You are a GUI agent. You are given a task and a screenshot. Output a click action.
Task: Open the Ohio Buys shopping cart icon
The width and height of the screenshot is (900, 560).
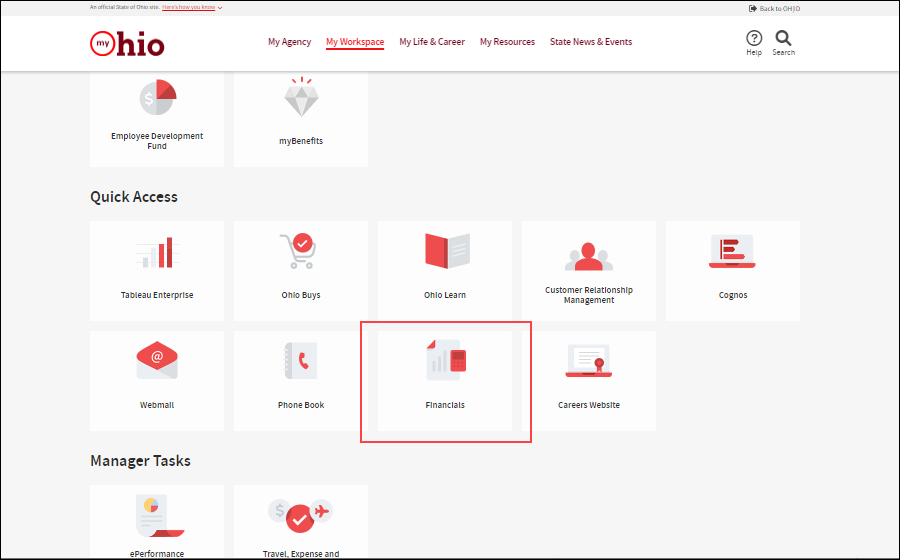[300, 252]
